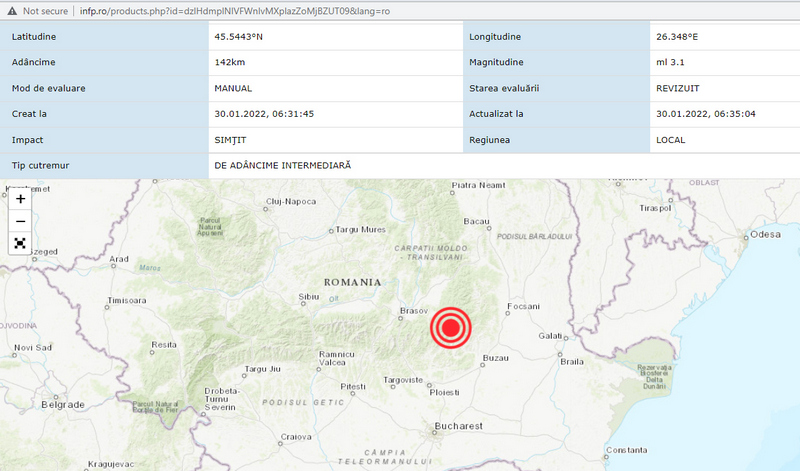The image size is (800, 471).
Task: Click the REVIZUIT evaluation status value
Action: (x=678, y=88)
